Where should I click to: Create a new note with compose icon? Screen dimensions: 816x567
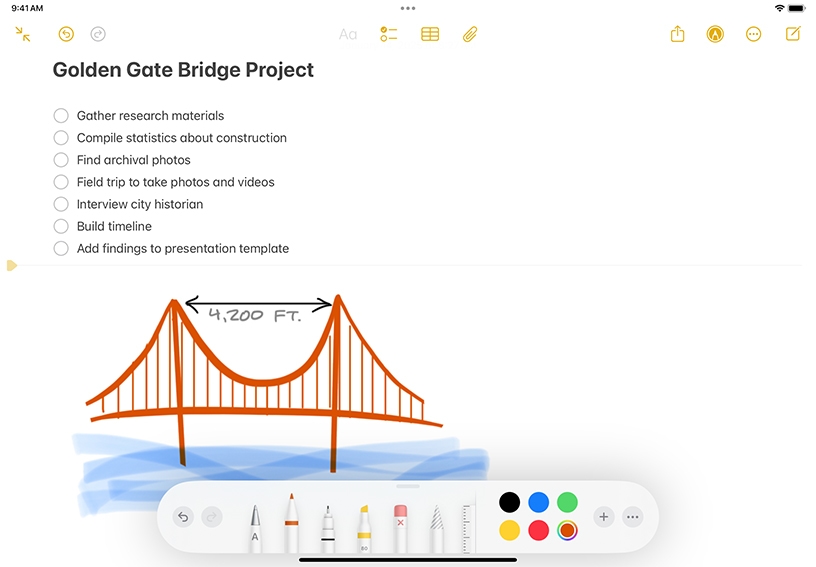pos(793,34)
